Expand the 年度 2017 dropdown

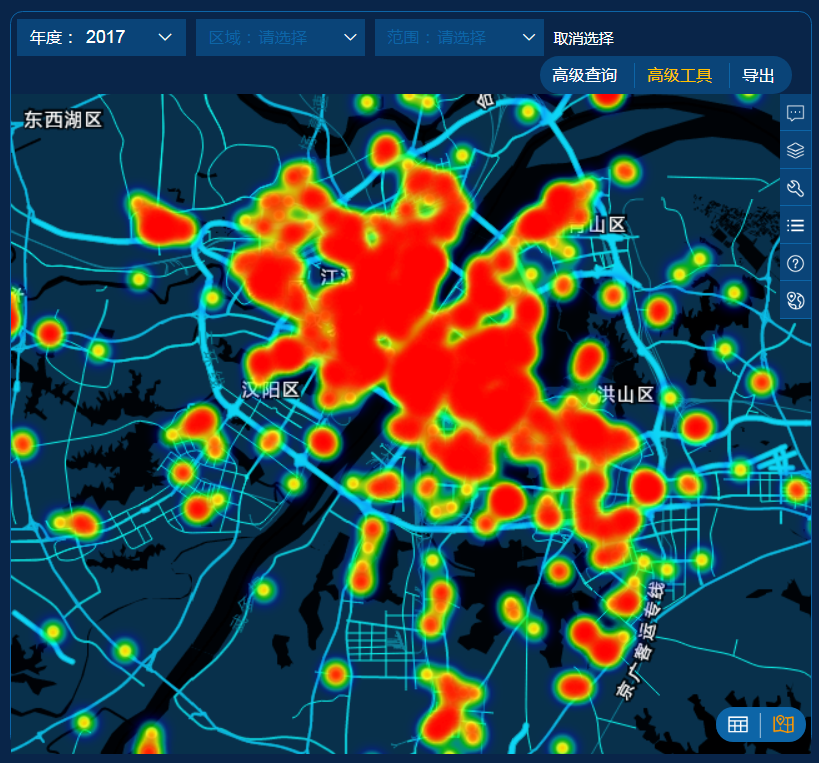click(x=101, y=38)
